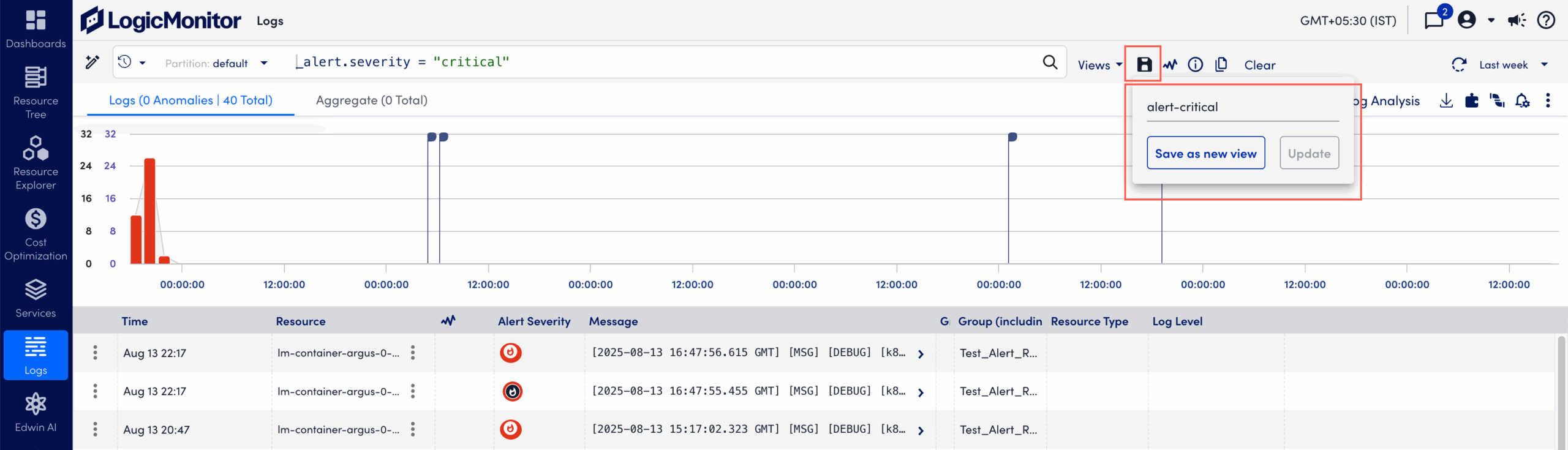Open the chat messages icon
This screenshot has width=1568, height=450.
[x=1434, y=20]
